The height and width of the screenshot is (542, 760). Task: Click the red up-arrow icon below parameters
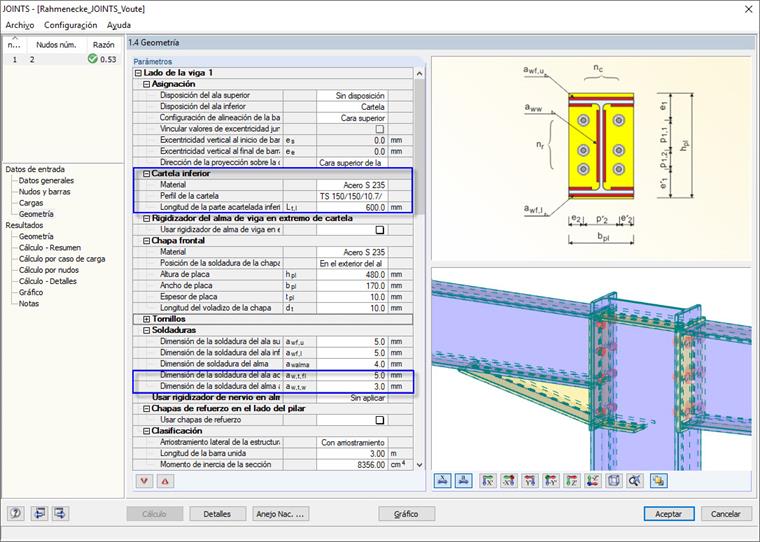(166, 481)
